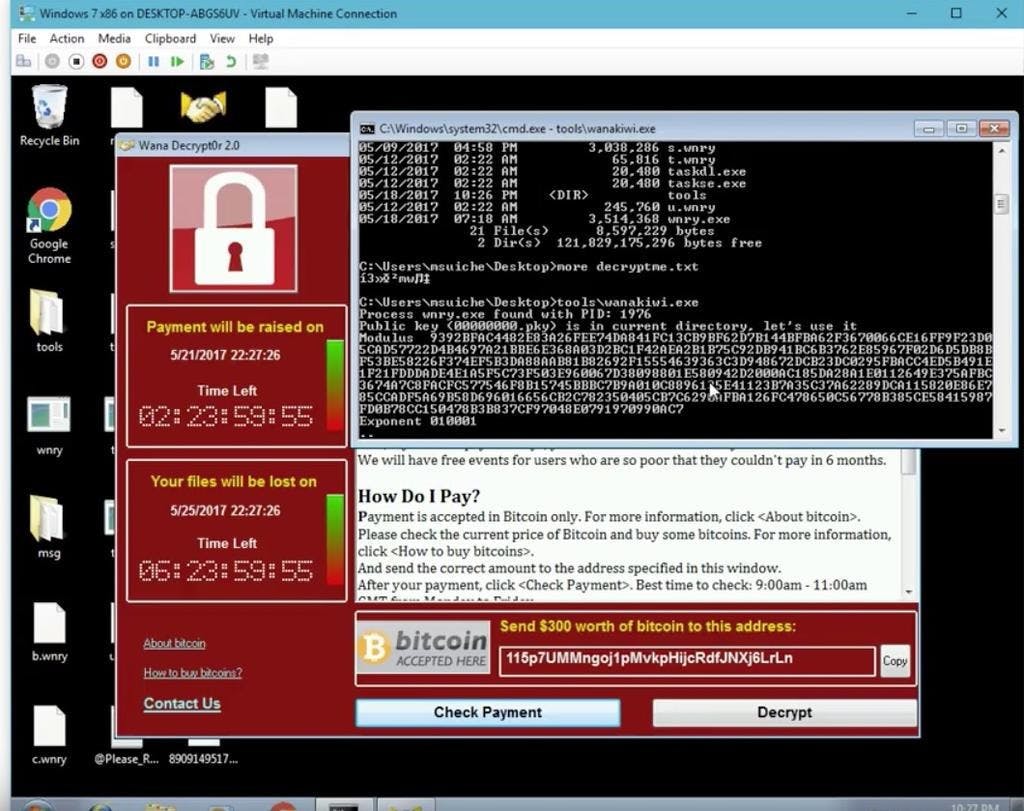Click cmd window scroll up arrow
The image size is (1024, 811).
click(1001, 151)
